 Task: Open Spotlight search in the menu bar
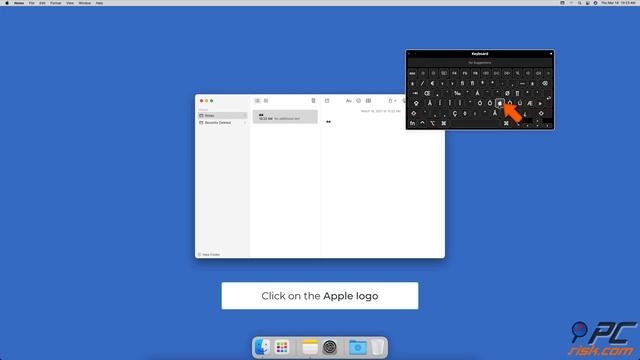point(579,3)
